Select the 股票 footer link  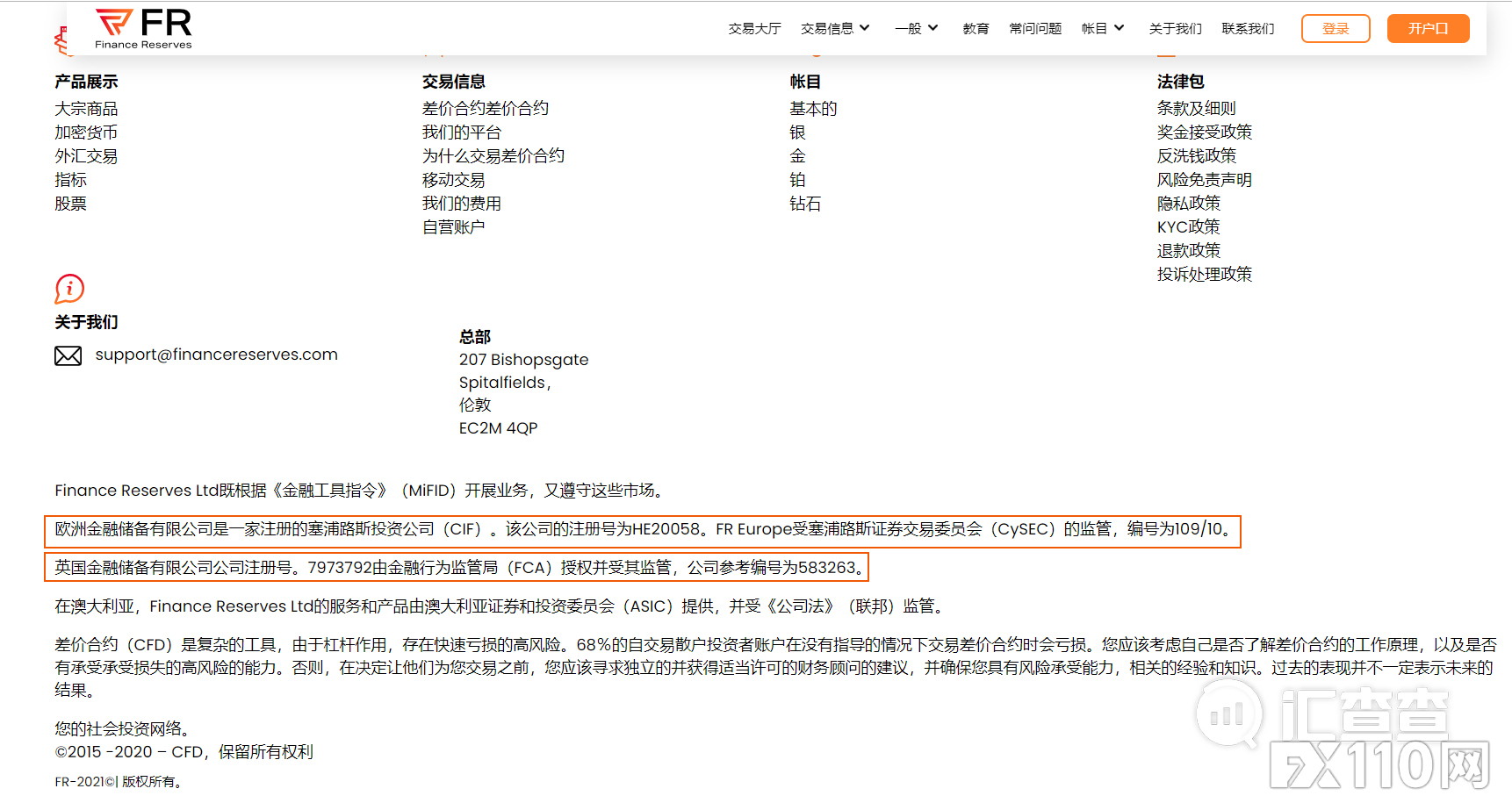pyautogui.click(x=70, y=204)
